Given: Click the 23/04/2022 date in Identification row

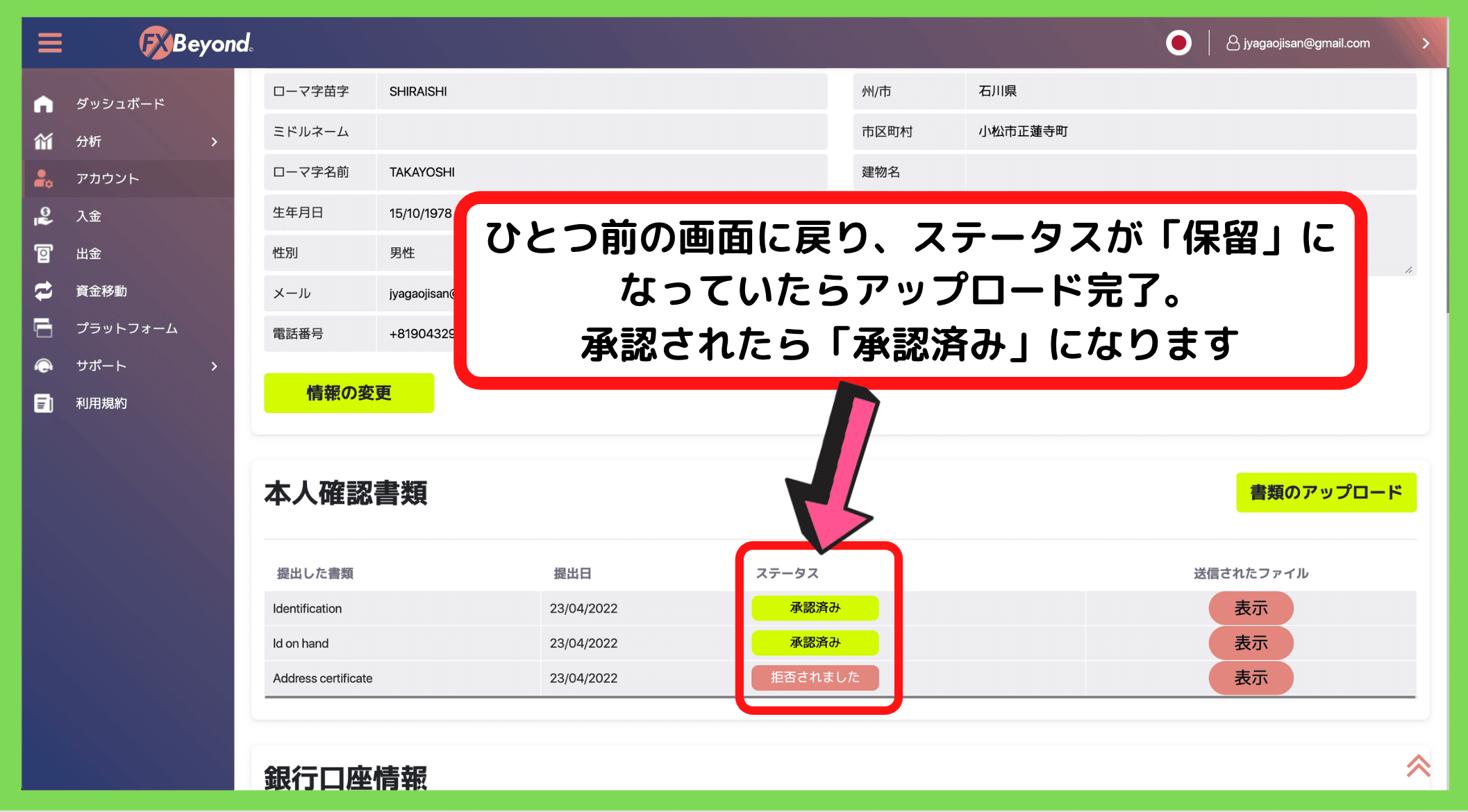Looking at the screenshot, I should tap(583, 609).
